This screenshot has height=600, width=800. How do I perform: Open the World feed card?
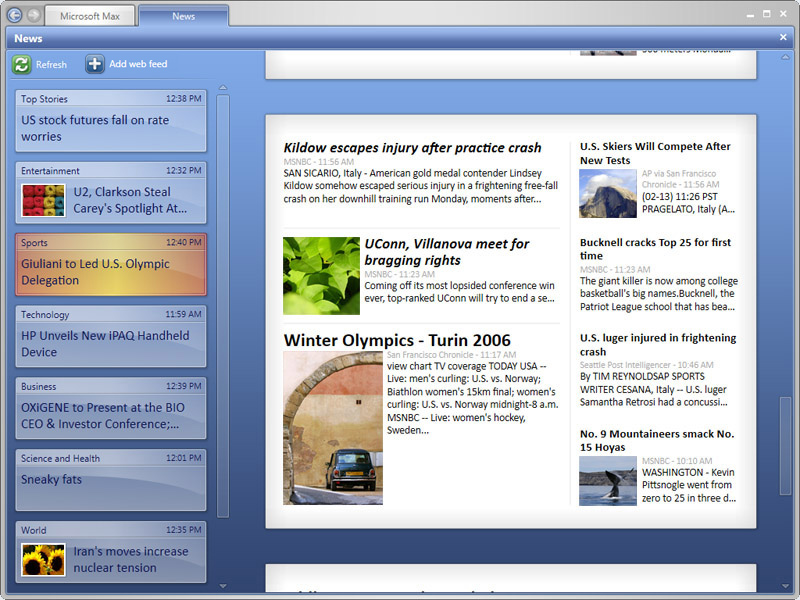(x=111, y=552)
